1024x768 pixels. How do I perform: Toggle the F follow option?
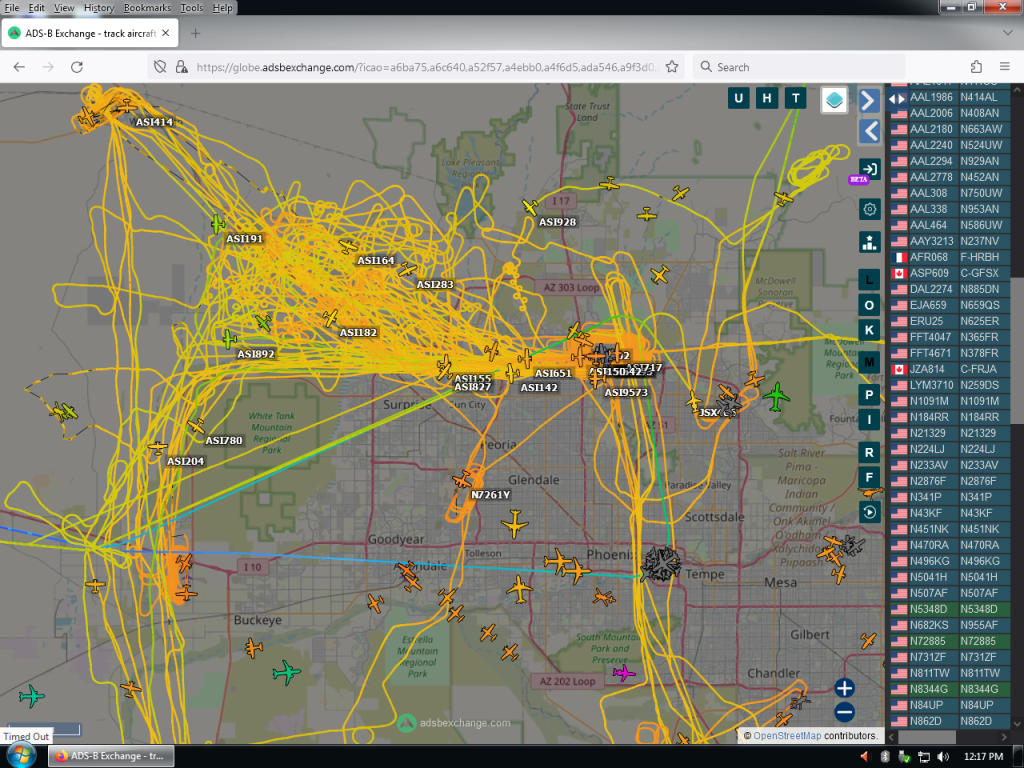pos(869,477)
